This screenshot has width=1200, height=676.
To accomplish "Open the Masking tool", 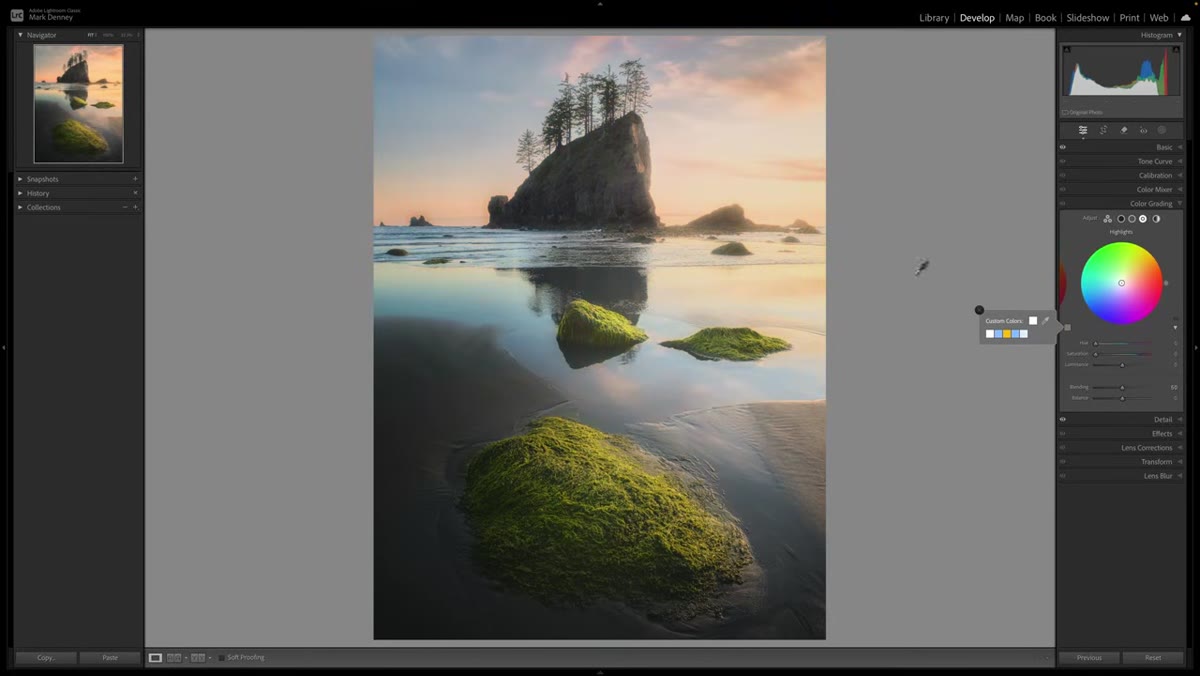I will pyautogui.click(x=1162, y=130).
